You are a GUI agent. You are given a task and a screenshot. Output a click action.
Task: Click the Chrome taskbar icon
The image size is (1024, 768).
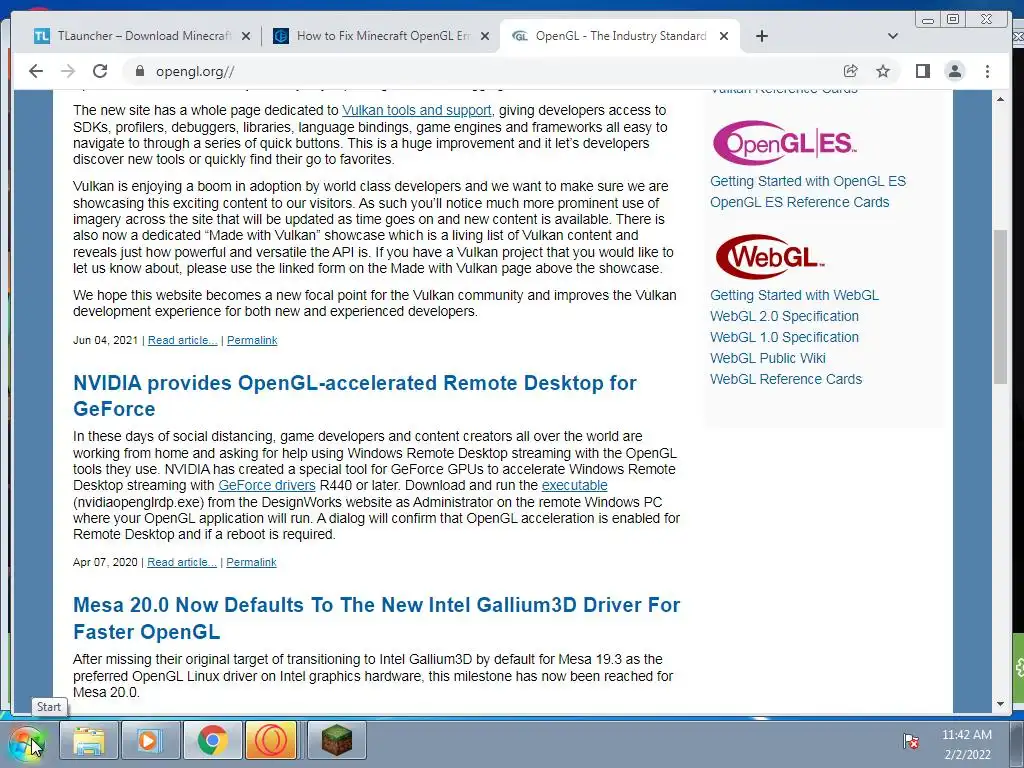[x=212, y=741]
